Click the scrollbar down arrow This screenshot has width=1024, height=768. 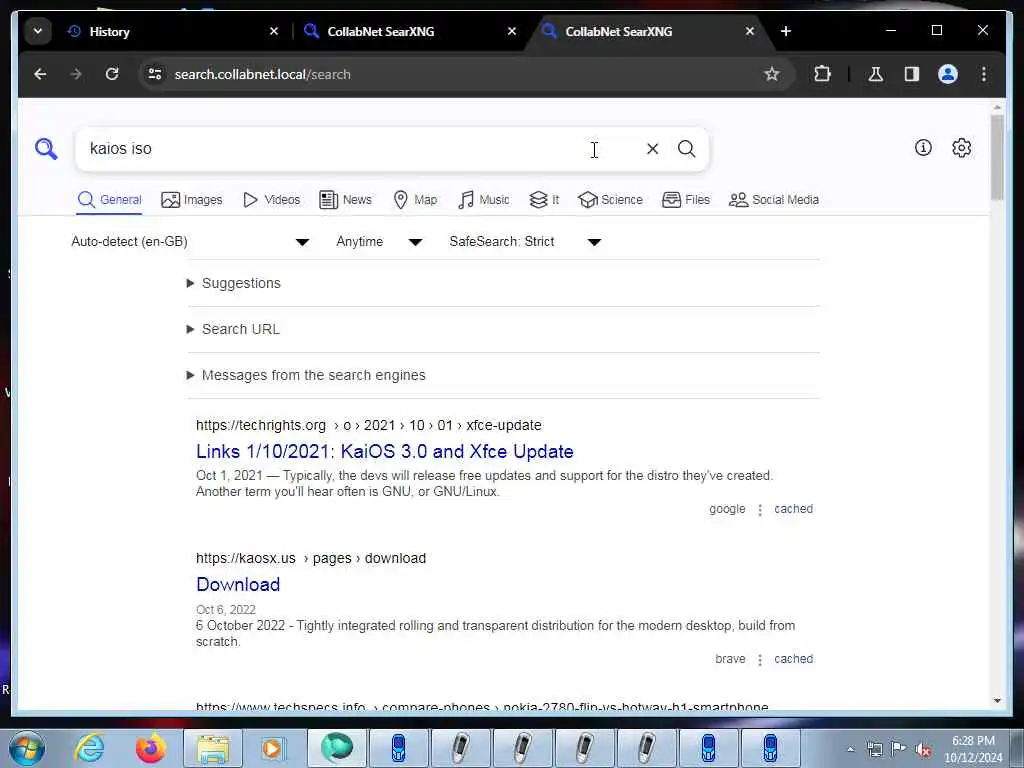coord(997,701)
